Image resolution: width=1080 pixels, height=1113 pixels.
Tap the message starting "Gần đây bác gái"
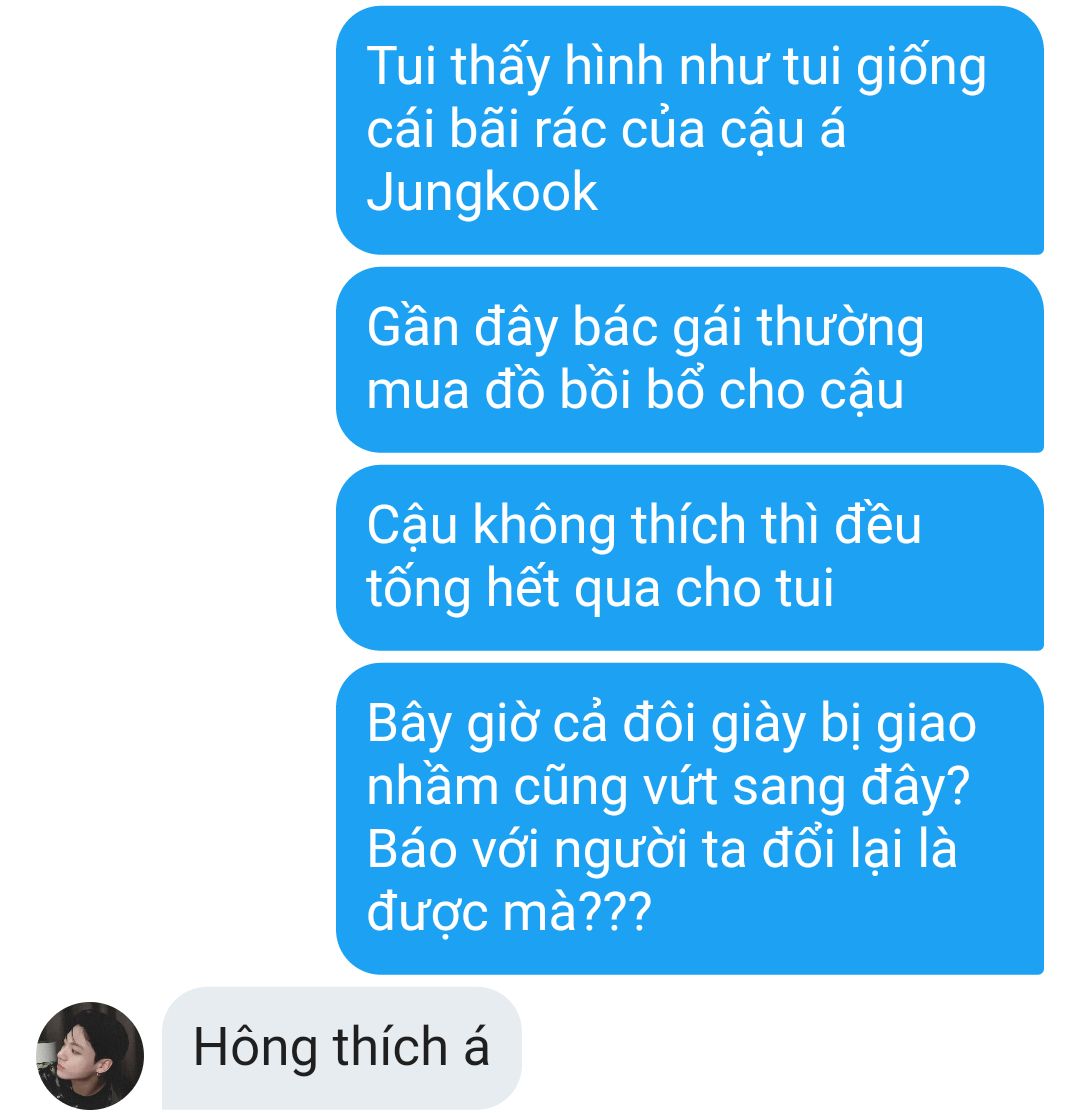pos(690,359)
